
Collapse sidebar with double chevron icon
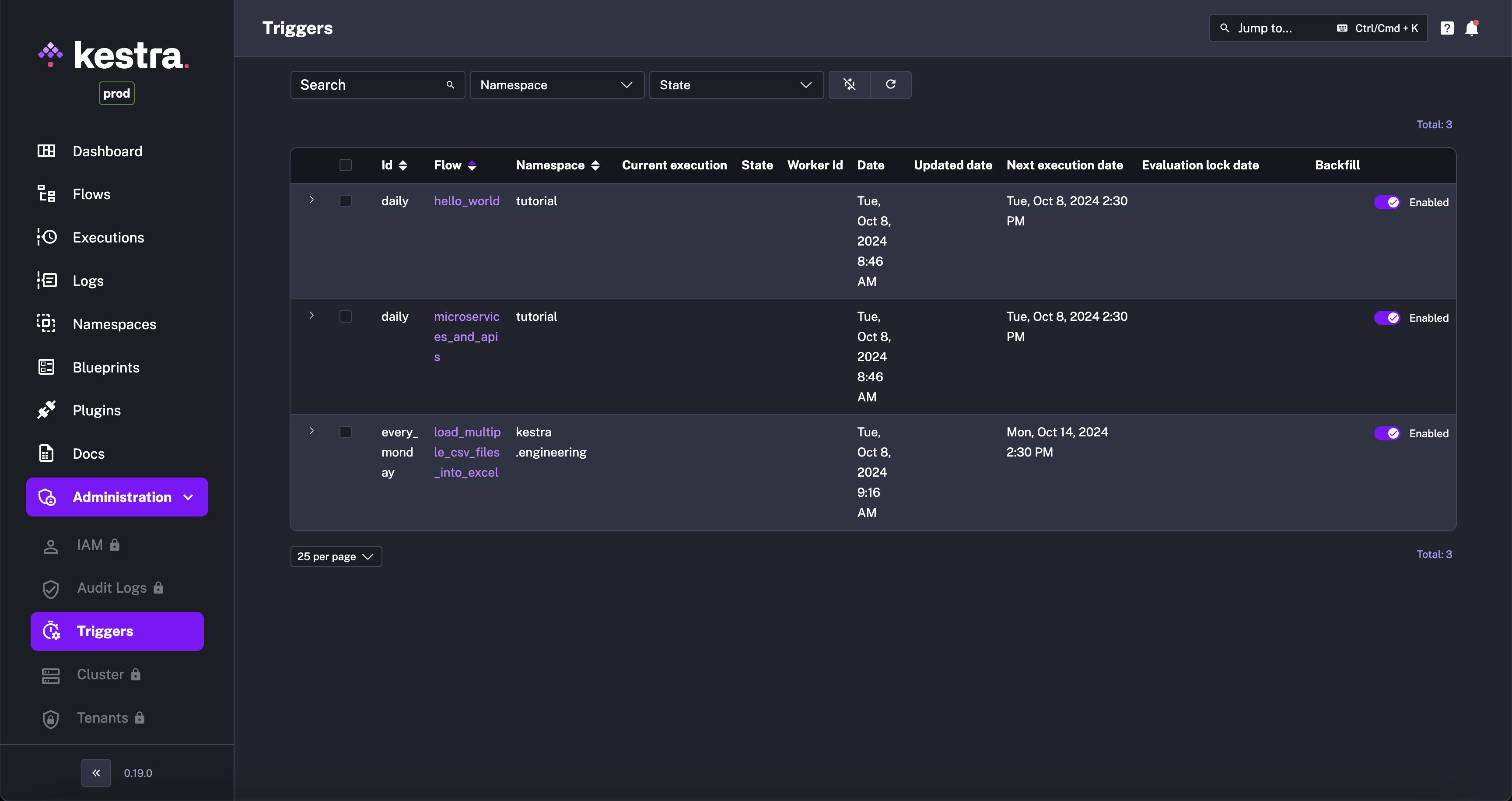(96, 773)
